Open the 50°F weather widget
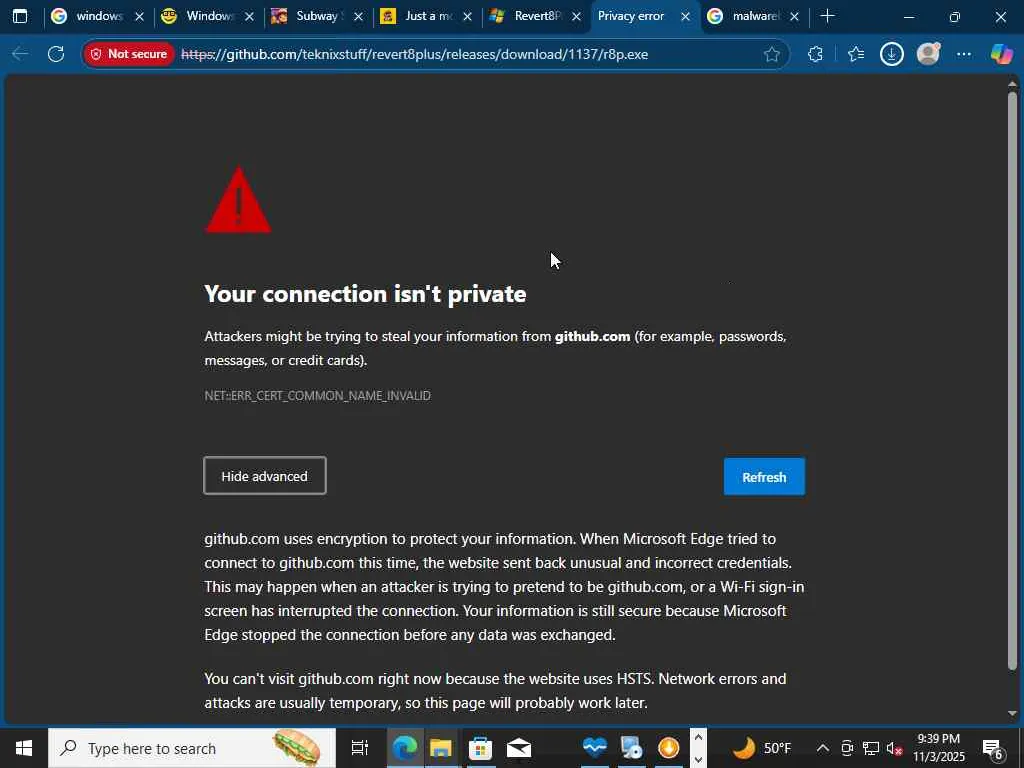The width and height of the screenshot is (1024, 768). (x=762, y=748)
